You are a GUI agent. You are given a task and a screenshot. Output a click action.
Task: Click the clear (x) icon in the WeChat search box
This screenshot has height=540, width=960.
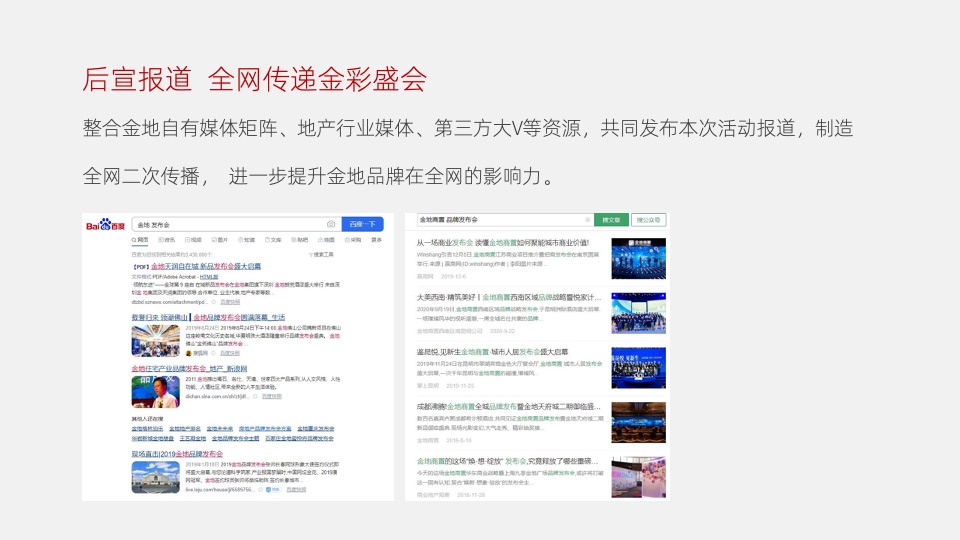587,220
